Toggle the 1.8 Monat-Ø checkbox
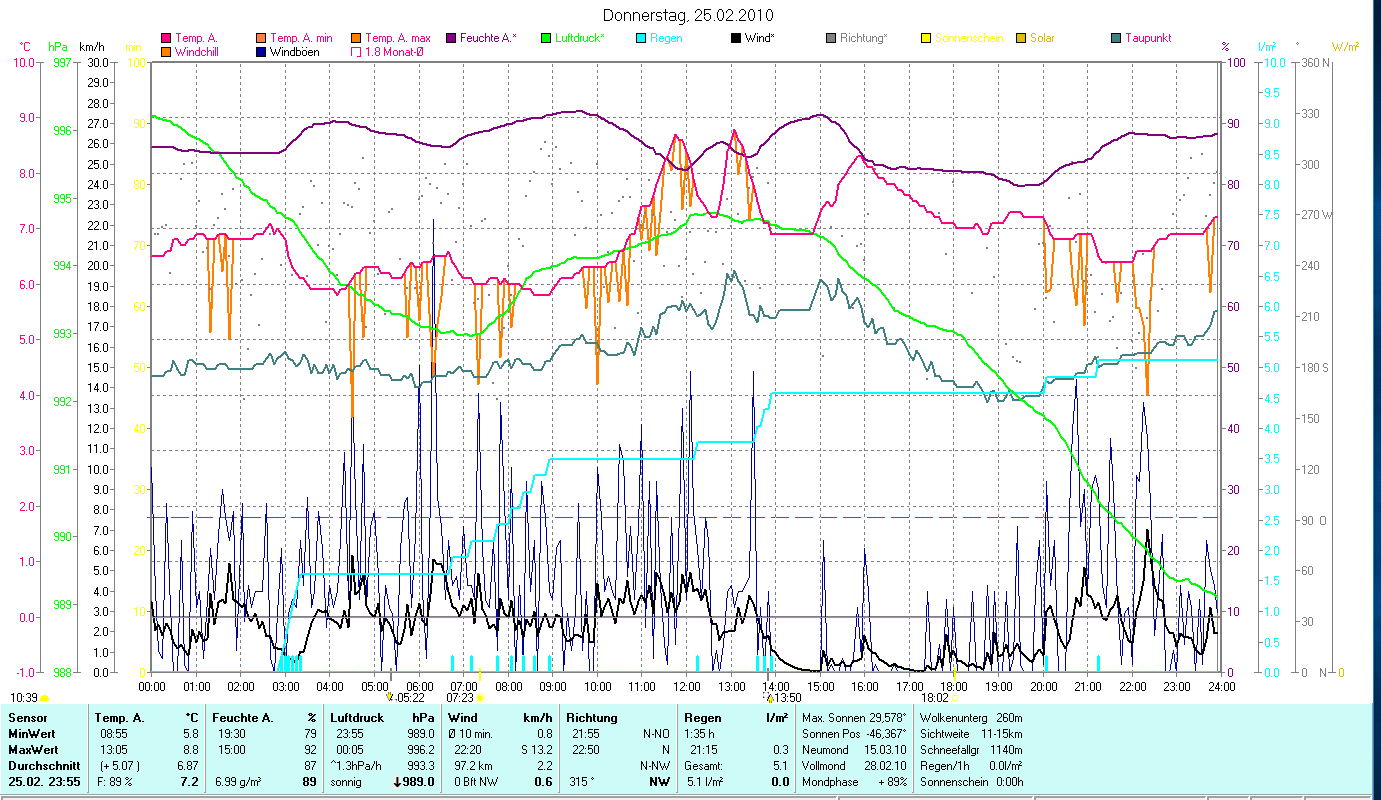Image resolution: width=1381 pixels, height=800 pixels. click(x=356, y=52)
